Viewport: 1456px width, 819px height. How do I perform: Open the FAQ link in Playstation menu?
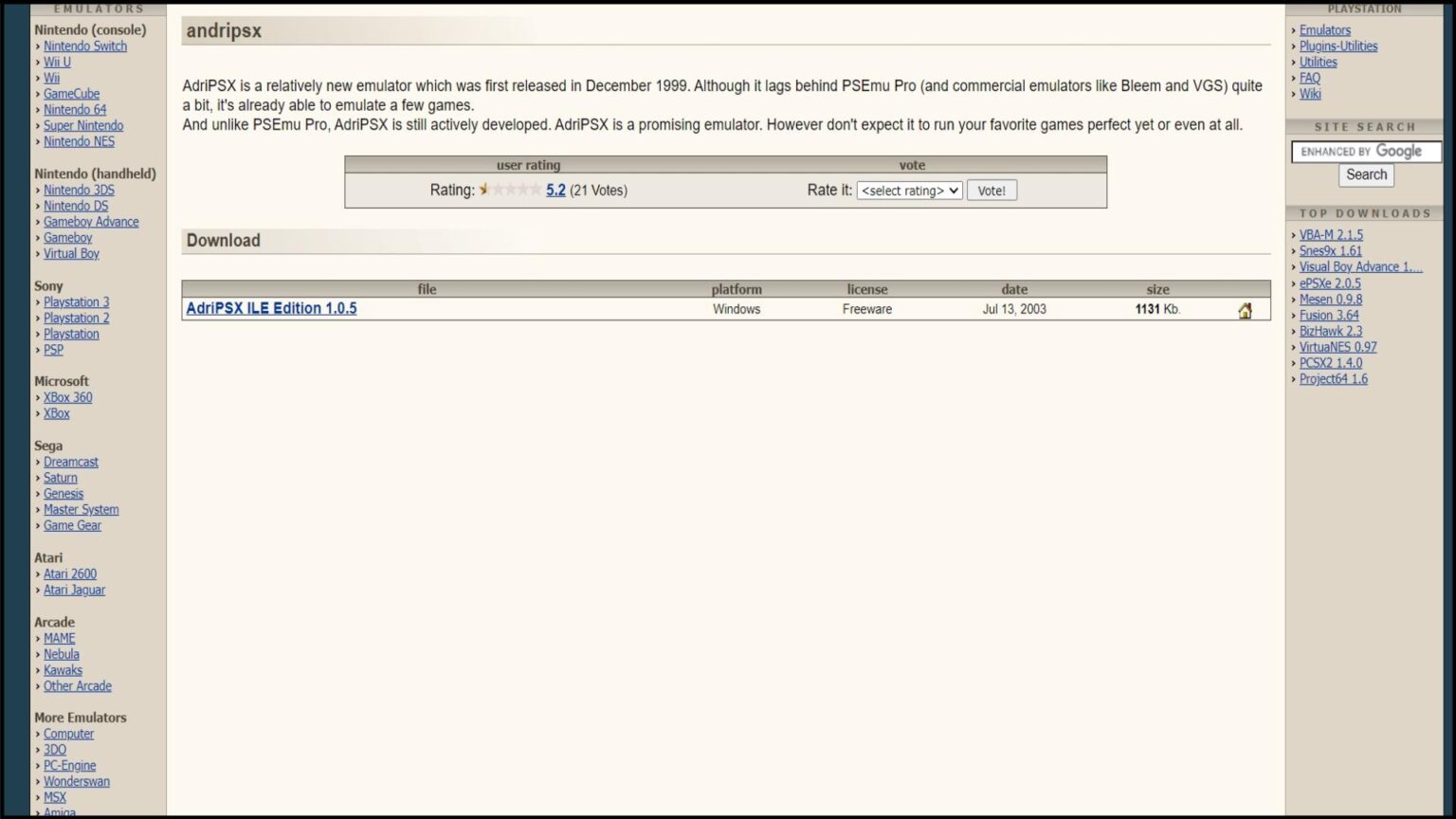(x=1309, y=78)
